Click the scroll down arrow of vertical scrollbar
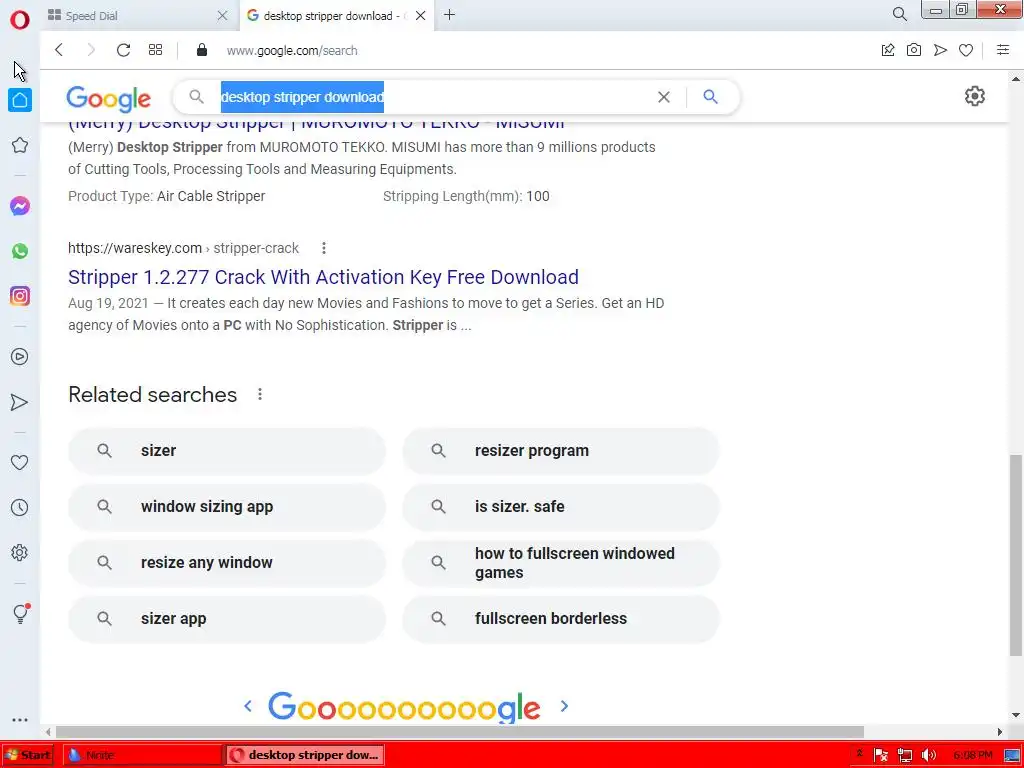This screenshot has width=1024, height=768. click(x=1016, y=716)
